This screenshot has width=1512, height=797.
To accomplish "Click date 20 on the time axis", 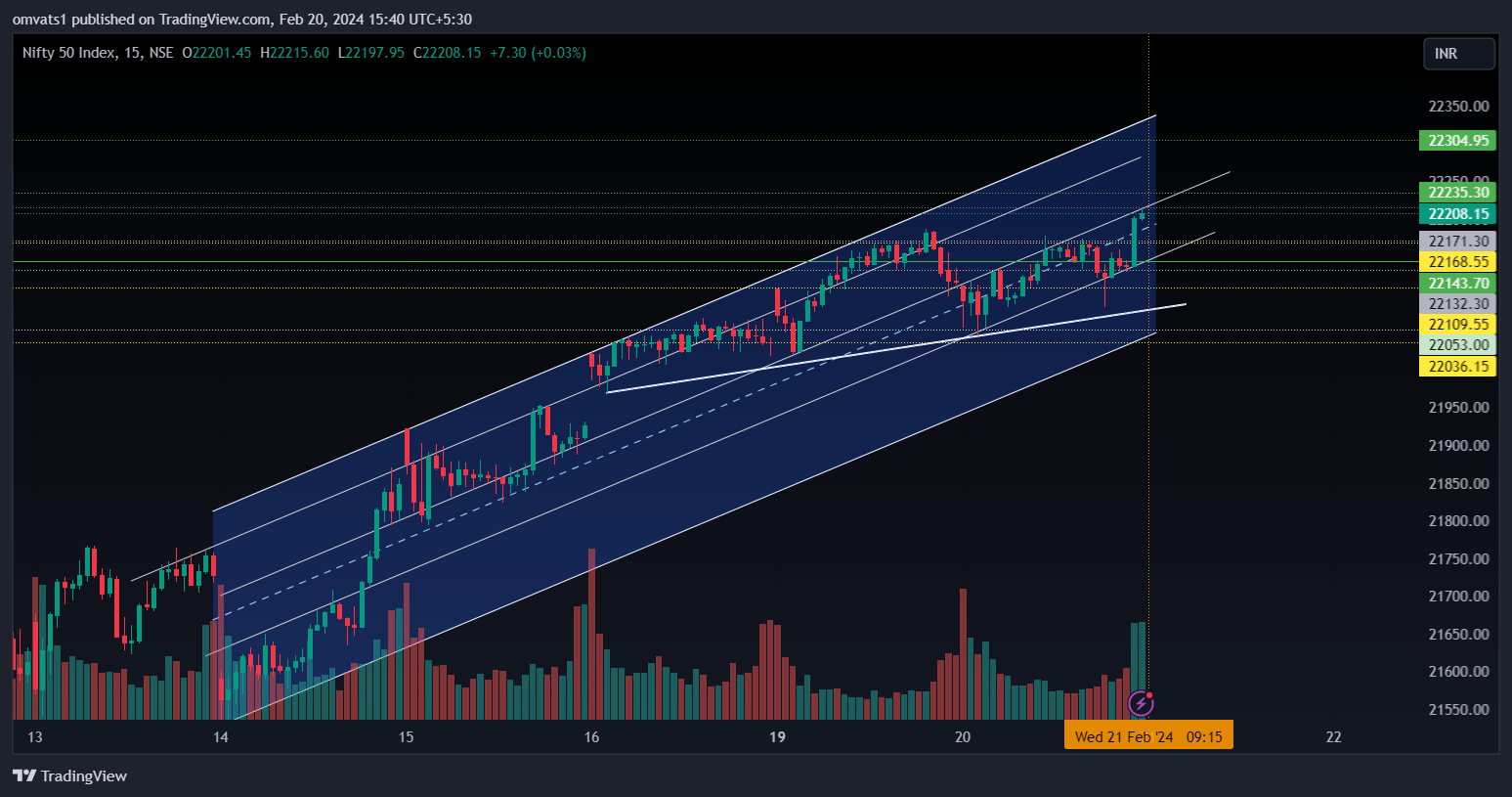I will click(963, 737).
